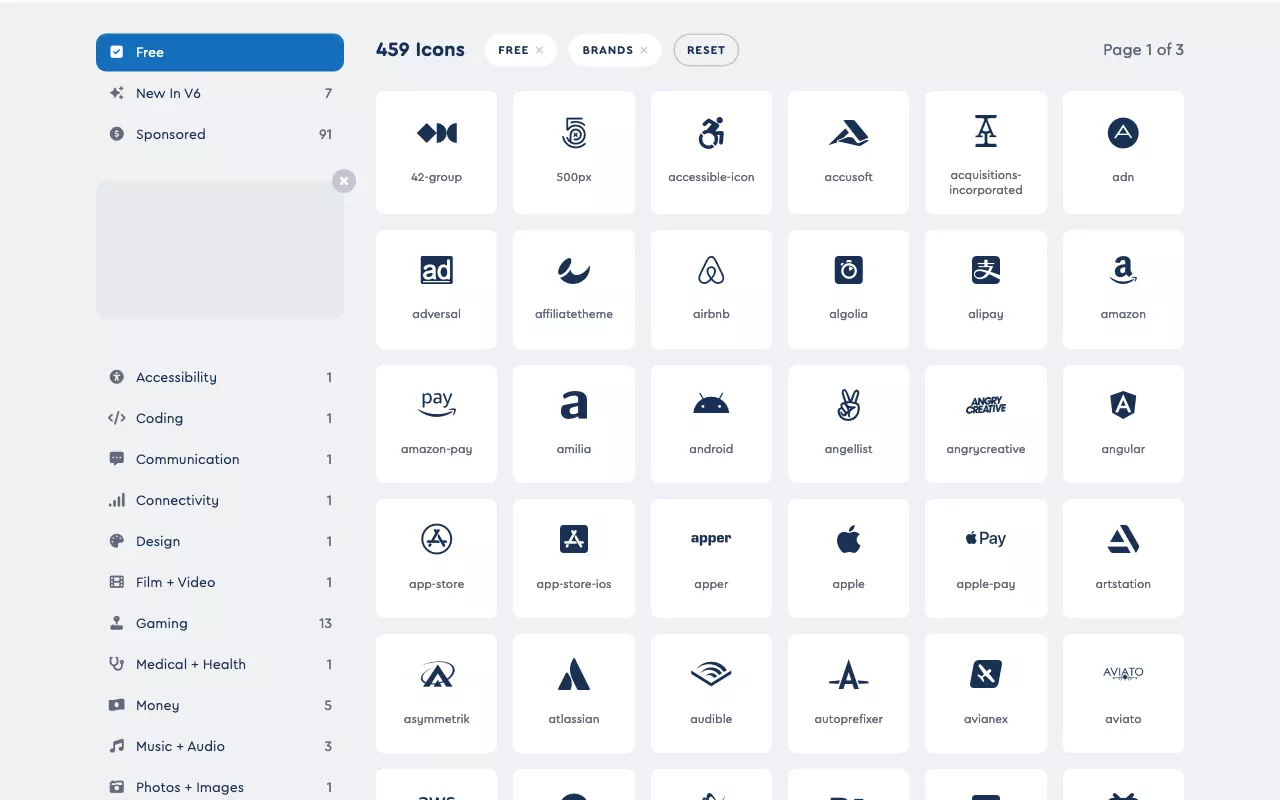The height and width of the screenshot is (800, 1280).
Task: Open the angrycreative icon
Action: click(986, 424)
